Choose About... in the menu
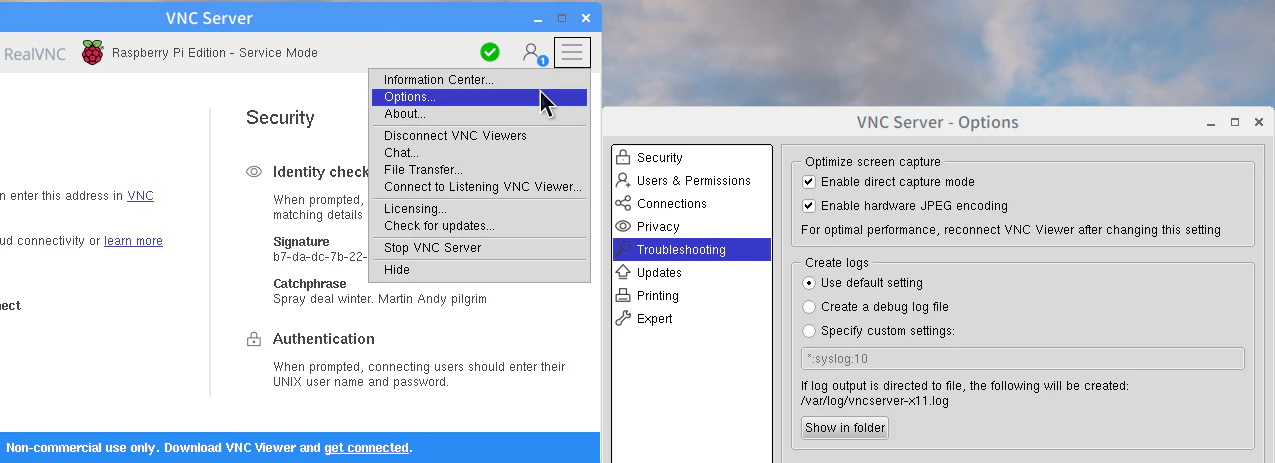The width and height of the screenshot is (1275, 463). coord(479,114)
